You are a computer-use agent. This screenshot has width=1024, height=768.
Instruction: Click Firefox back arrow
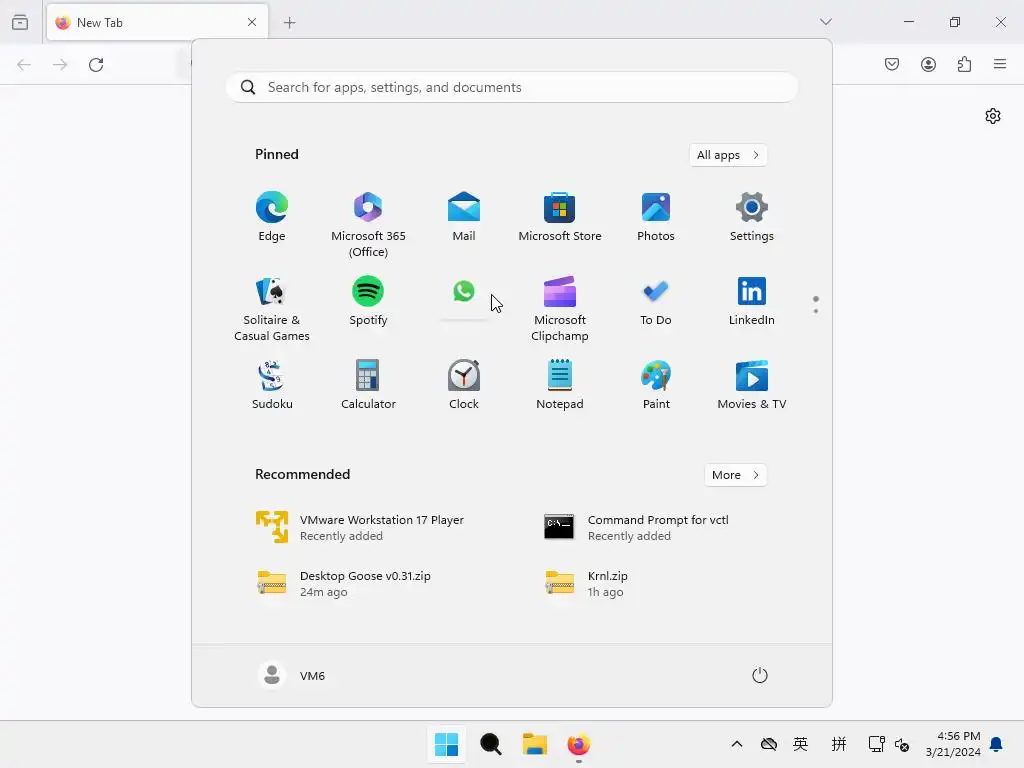(x=24, y=65)
